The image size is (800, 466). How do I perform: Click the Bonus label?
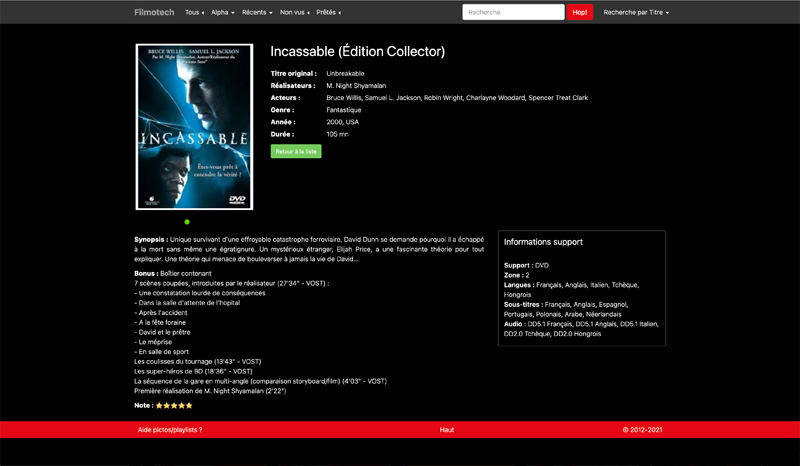pos(146,274)
